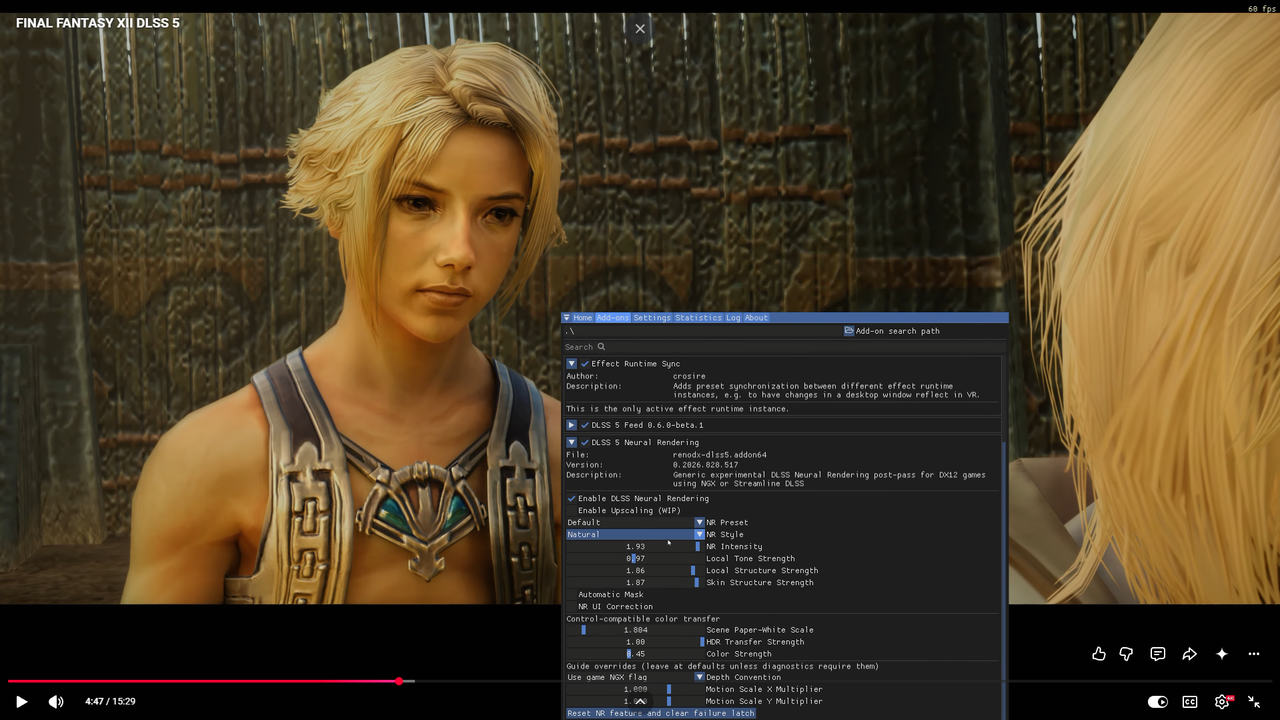
Task: Open the About tab
Action: click(x=756, y=318)
